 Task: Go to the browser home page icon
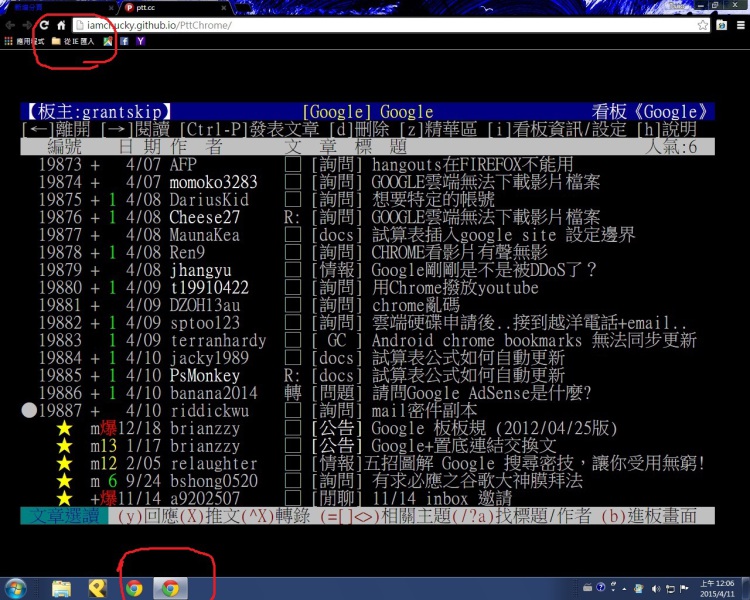point(61,25)
